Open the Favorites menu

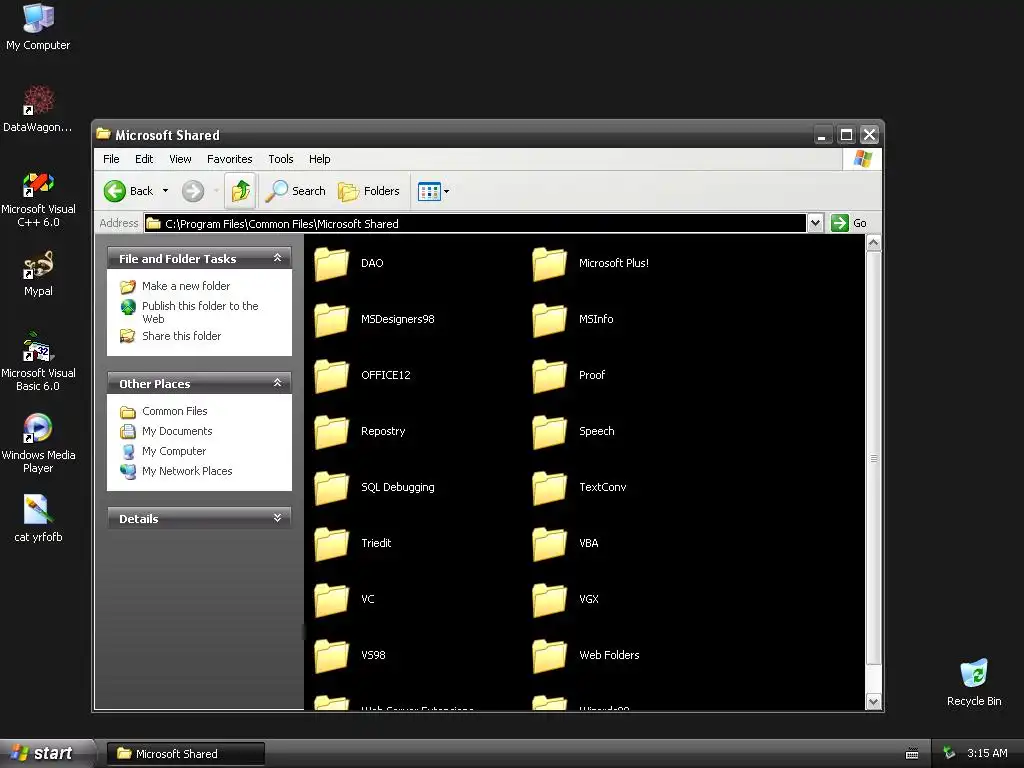point(229,159)
